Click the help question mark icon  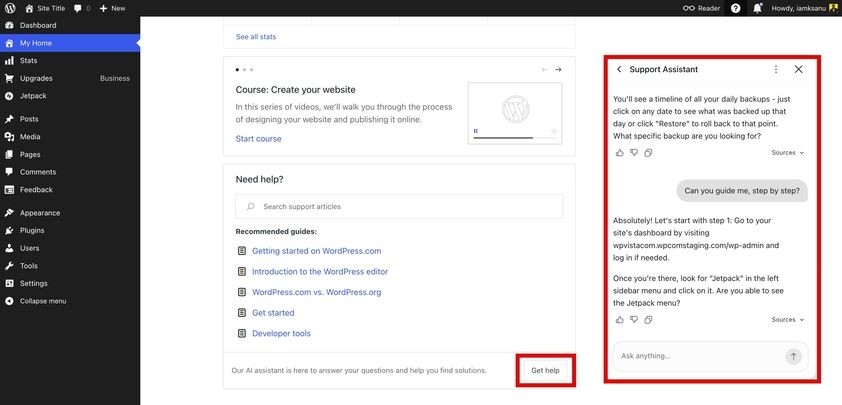[735, 8]
